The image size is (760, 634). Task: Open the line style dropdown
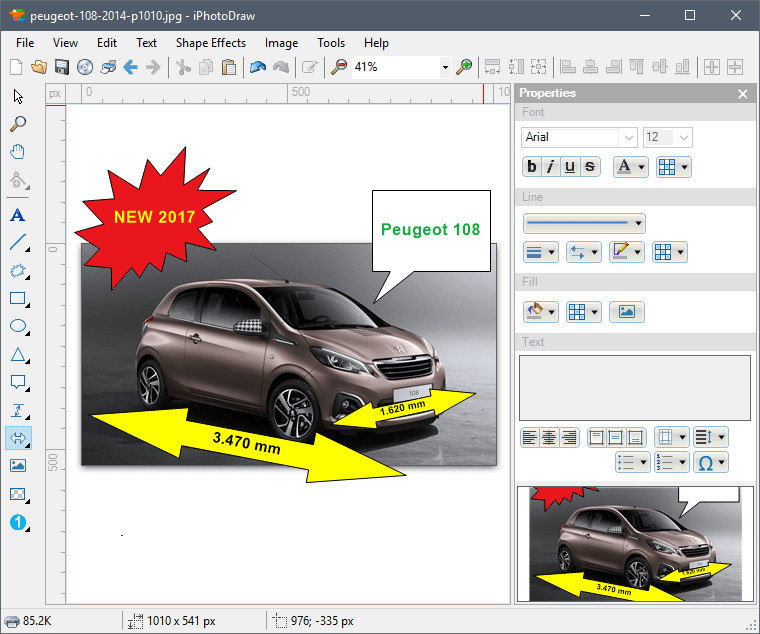pyautogui.click(x=585, y=223)
